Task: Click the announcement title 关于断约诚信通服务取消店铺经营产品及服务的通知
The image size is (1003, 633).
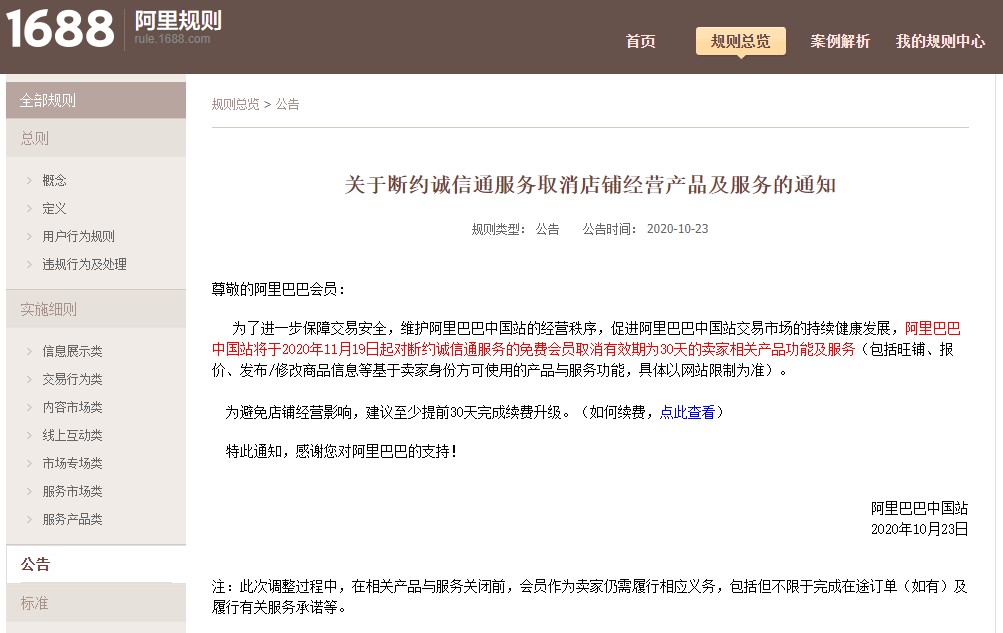Action: [590, 185]
